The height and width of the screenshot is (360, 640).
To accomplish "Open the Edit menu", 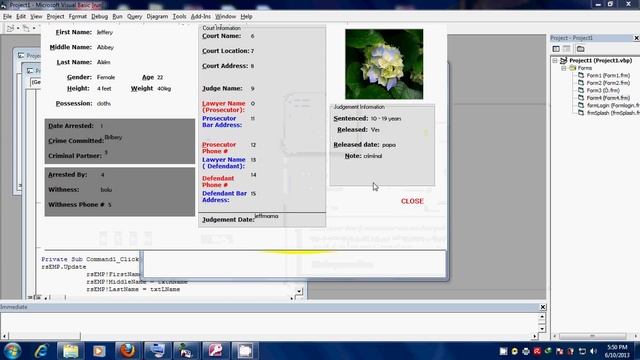I will (x=21, y=17).
